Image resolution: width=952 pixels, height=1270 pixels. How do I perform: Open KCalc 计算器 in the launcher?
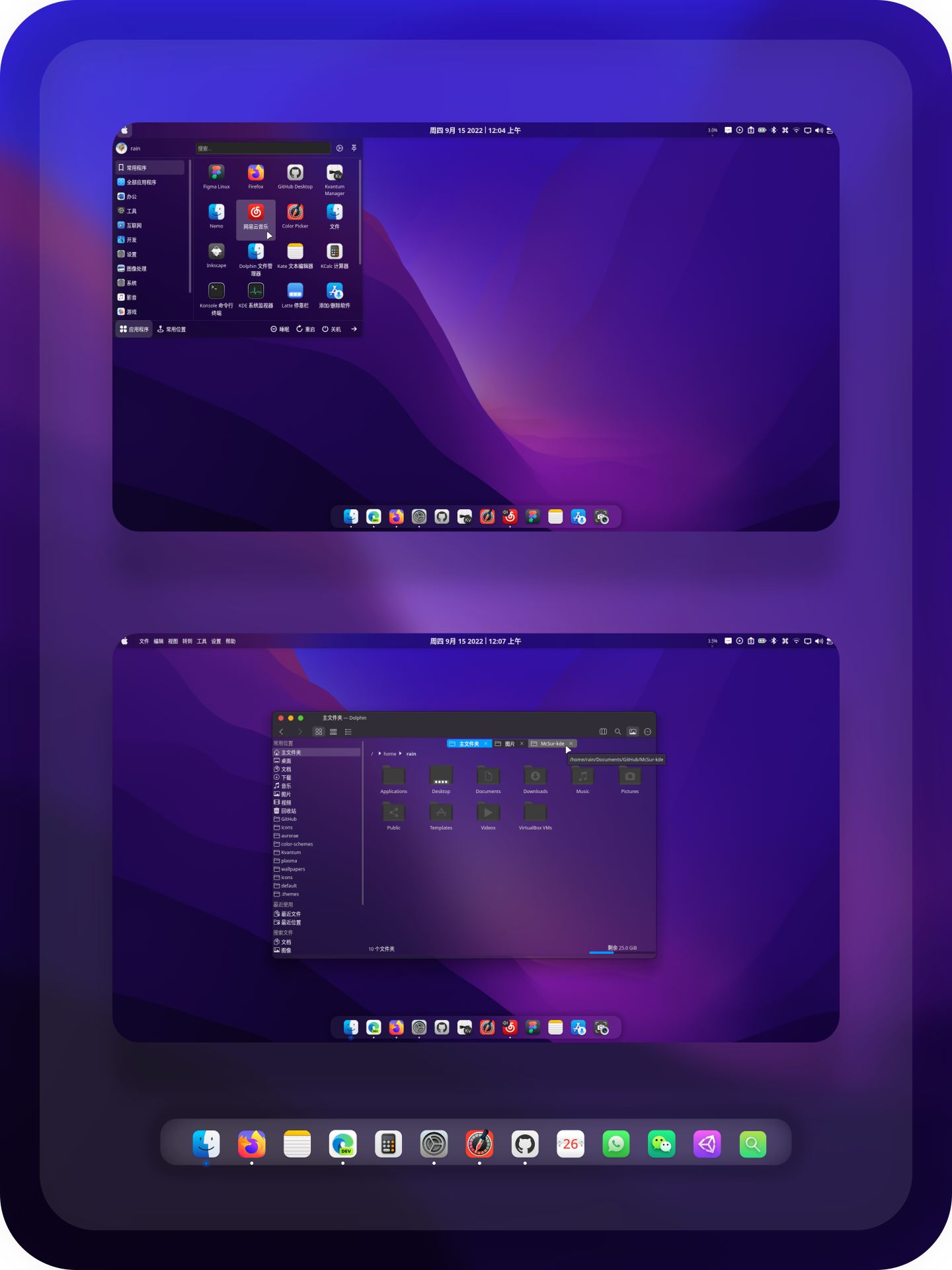coord(335,256)
